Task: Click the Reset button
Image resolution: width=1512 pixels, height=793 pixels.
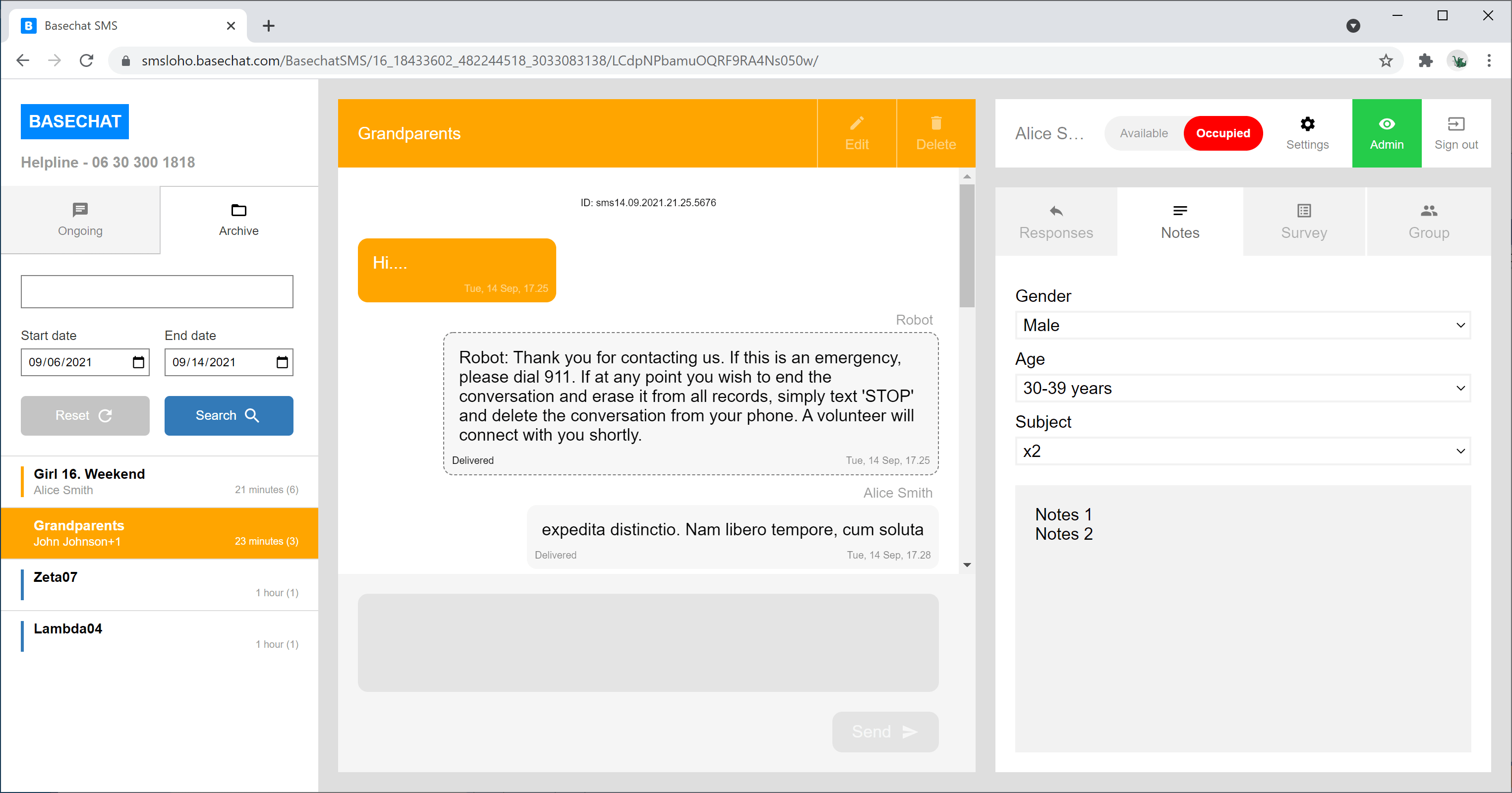Action: [x=84, y=415]
